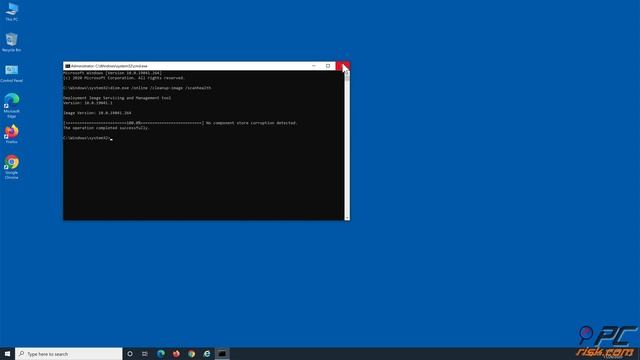The height and width of the screenshot is (360, 640).
Task: Click 'No component store corruption detected.' text
Action: (252, 123)
